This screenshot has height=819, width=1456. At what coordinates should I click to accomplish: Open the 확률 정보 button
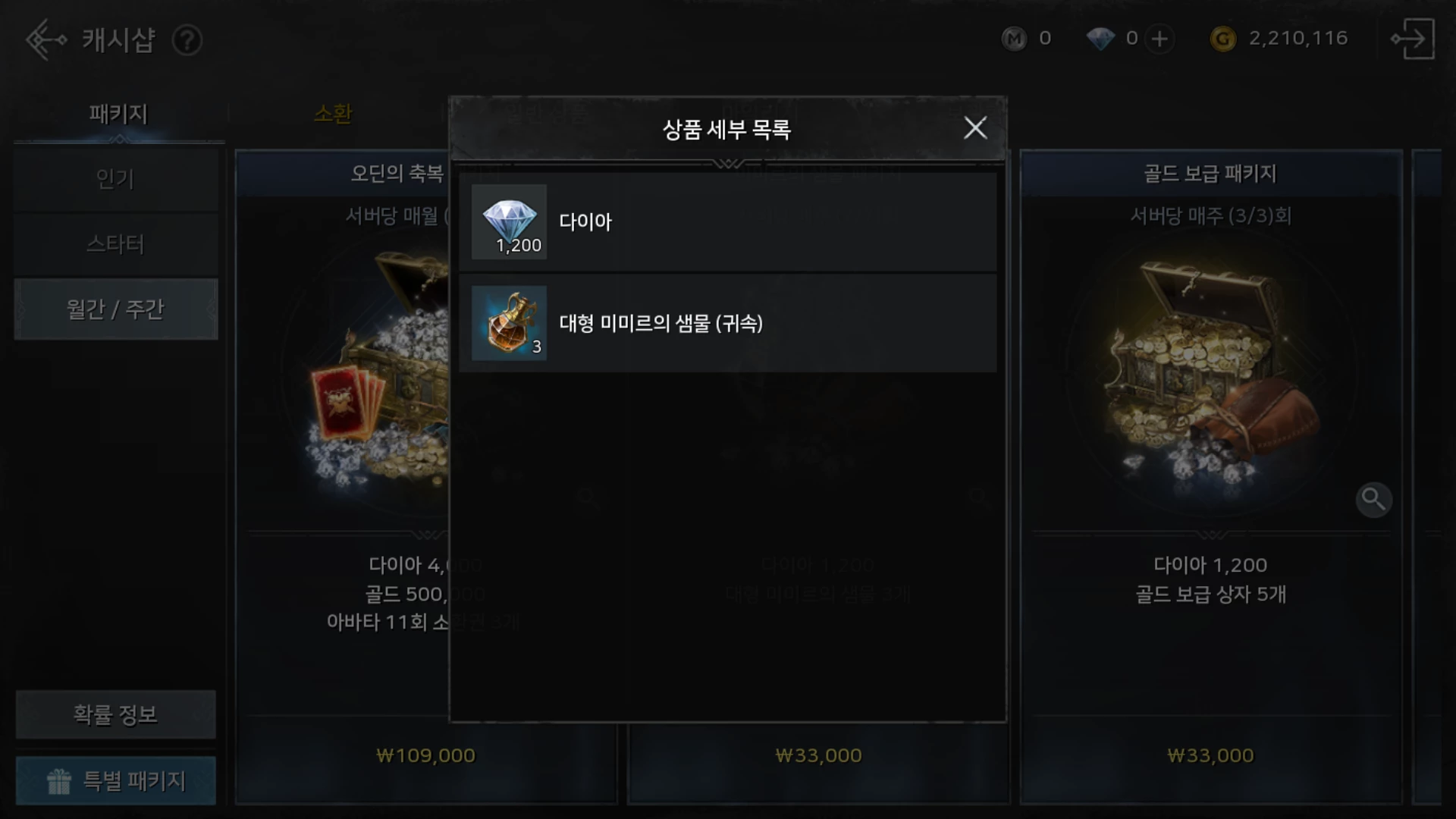[x=115, y=714]
